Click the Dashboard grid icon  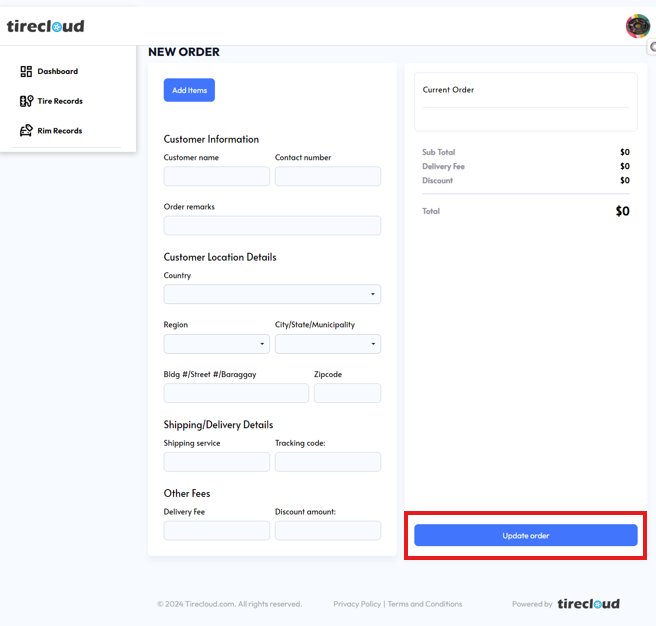pyautogui.click(x=26, y=71)
